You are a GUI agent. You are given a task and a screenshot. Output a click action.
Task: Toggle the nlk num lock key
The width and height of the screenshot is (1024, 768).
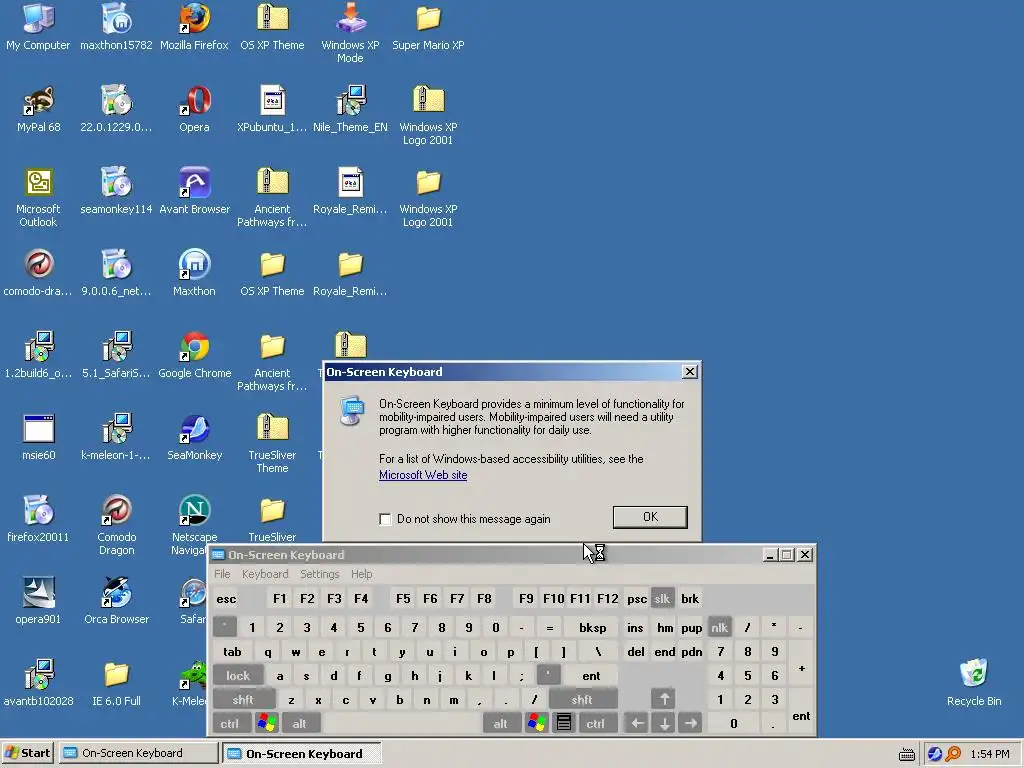pyautogui.click(x=719, y=628)
